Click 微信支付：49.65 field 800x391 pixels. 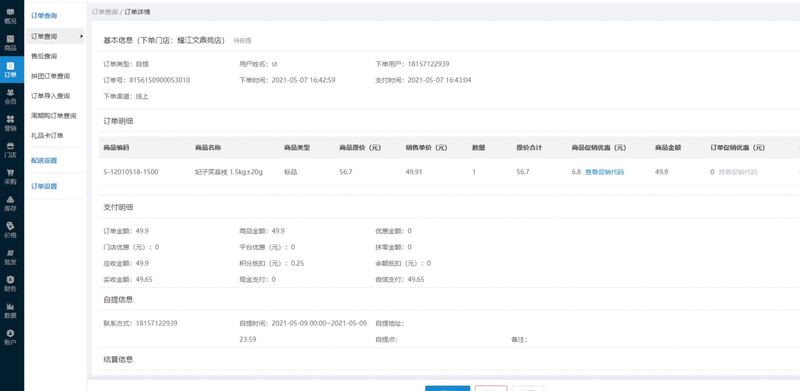tap(399, 279)
